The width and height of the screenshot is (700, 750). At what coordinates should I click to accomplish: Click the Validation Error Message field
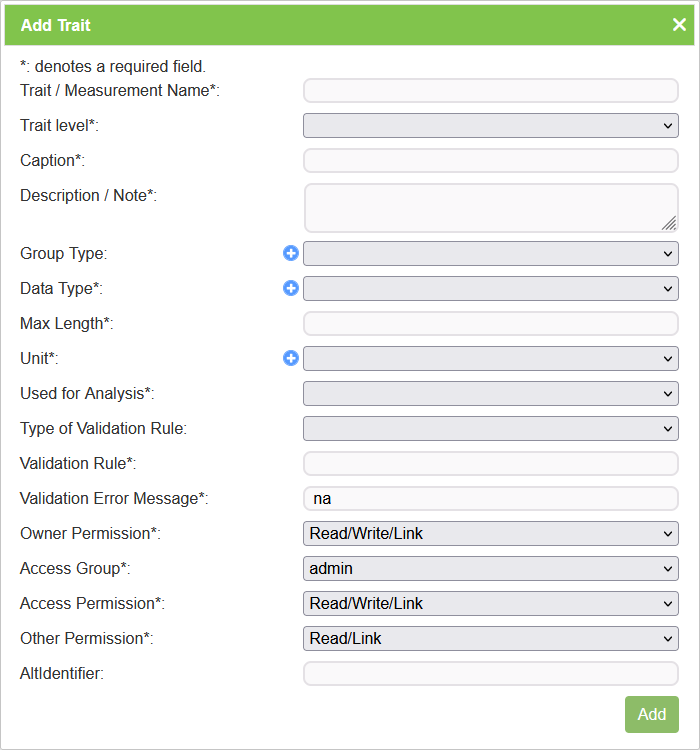(490, 499)
